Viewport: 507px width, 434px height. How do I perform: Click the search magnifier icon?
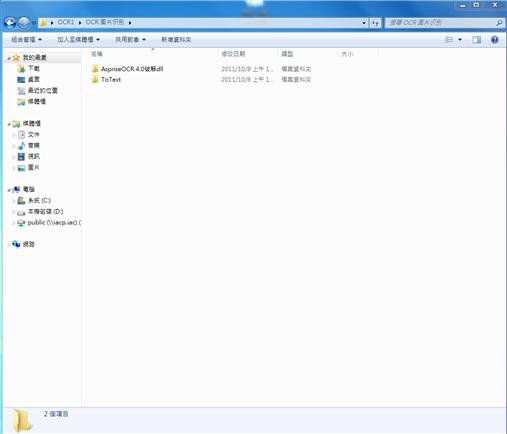pyautogui.click(x=499, y=23)
